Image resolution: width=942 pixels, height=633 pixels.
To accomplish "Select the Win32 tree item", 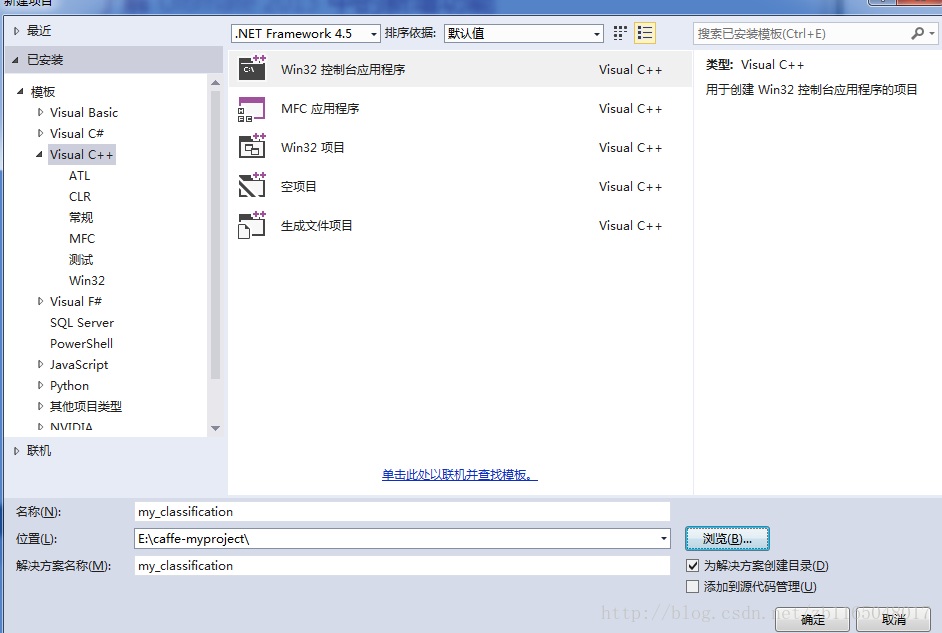I will [87, 280].
